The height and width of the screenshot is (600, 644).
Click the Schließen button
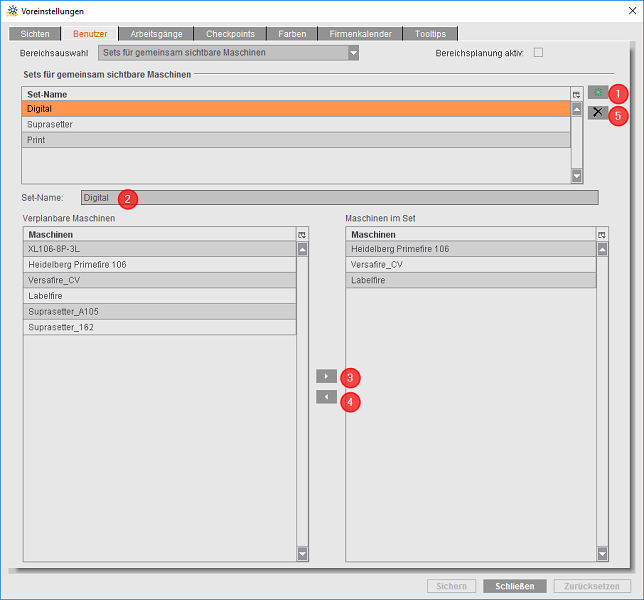click(x=515, y=586)
